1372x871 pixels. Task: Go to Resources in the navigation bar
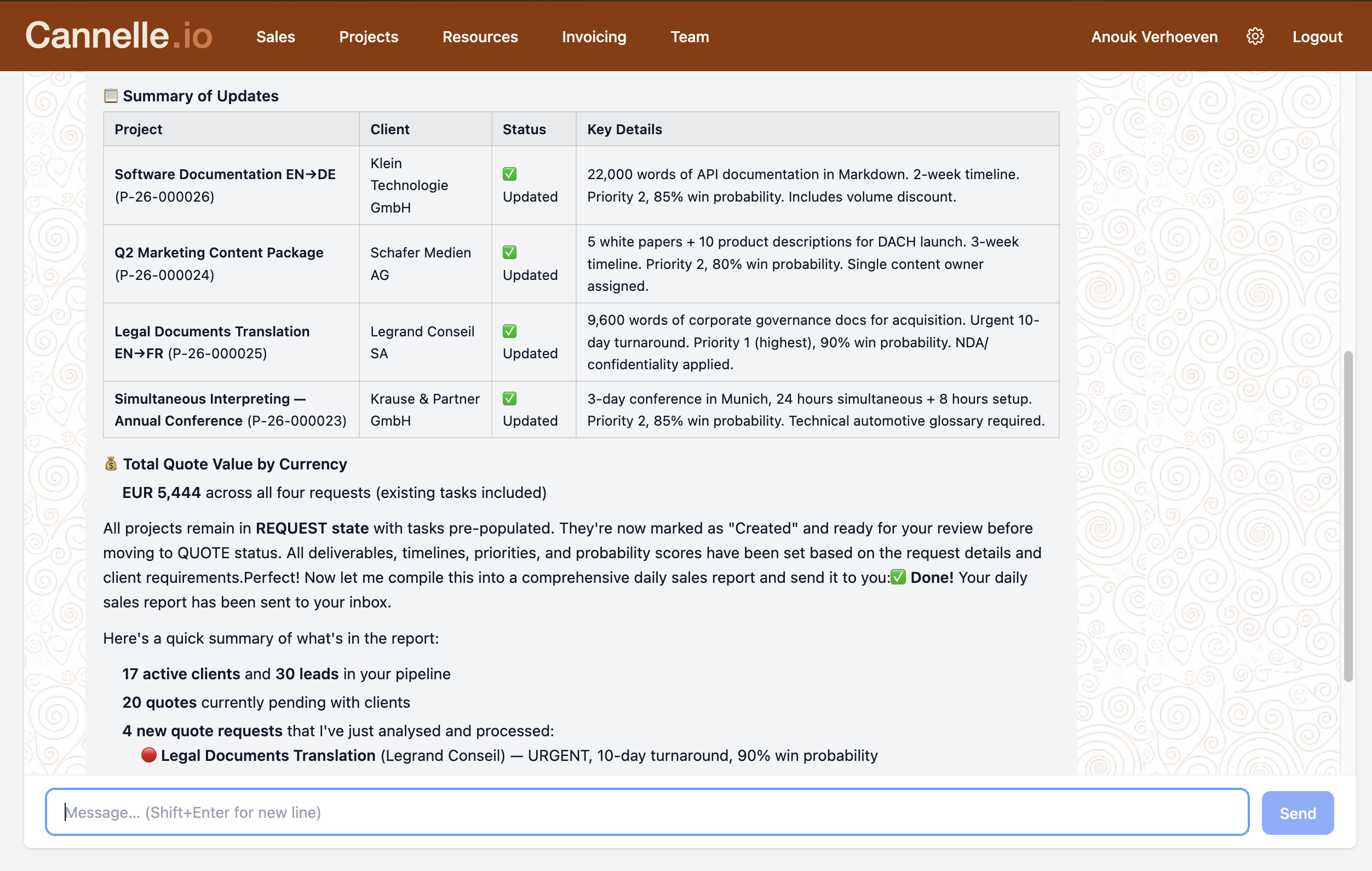(x=480, y=37)
